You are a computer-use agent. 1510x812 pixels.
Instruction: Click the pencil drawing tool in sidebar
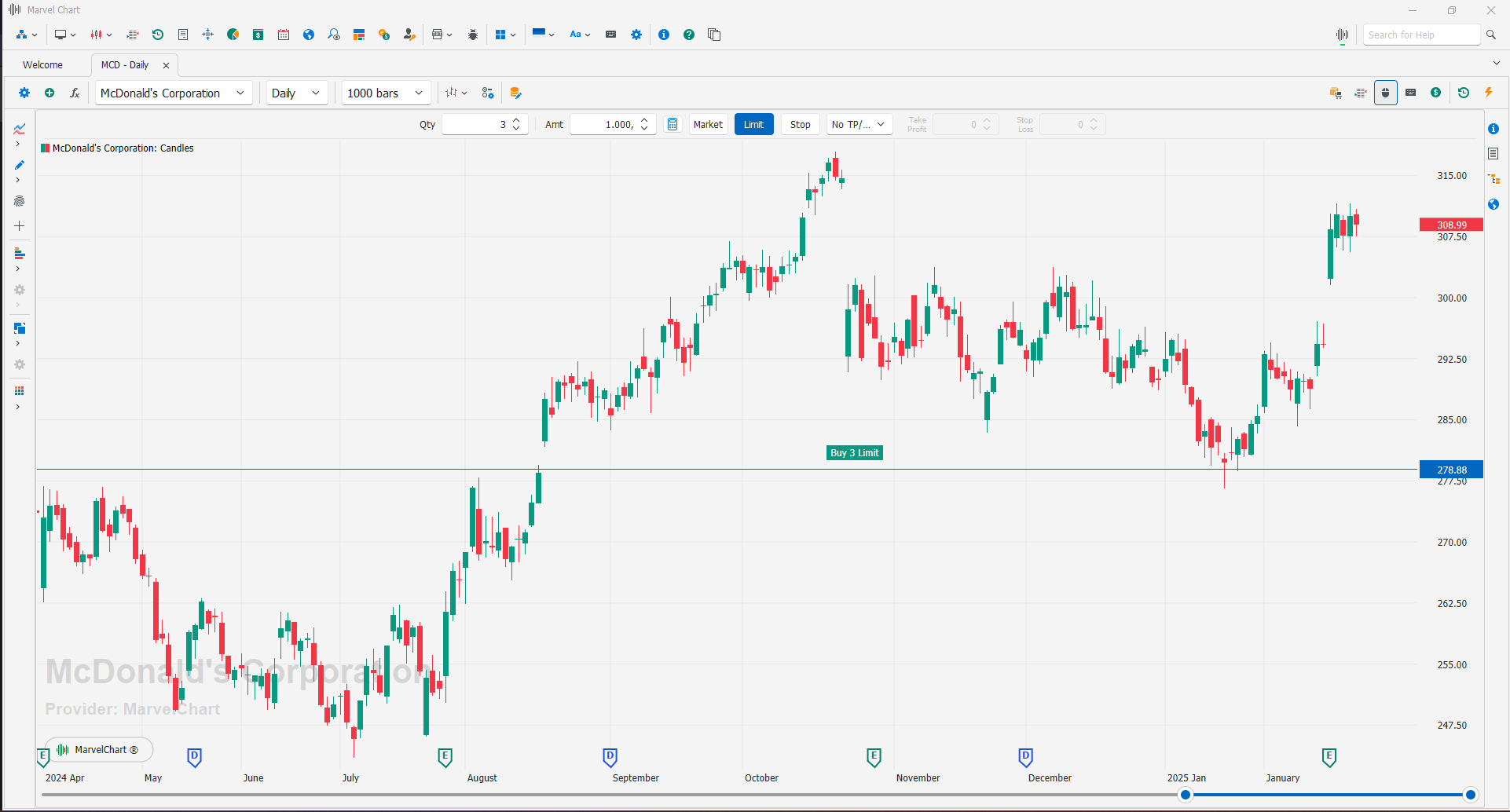20,165
